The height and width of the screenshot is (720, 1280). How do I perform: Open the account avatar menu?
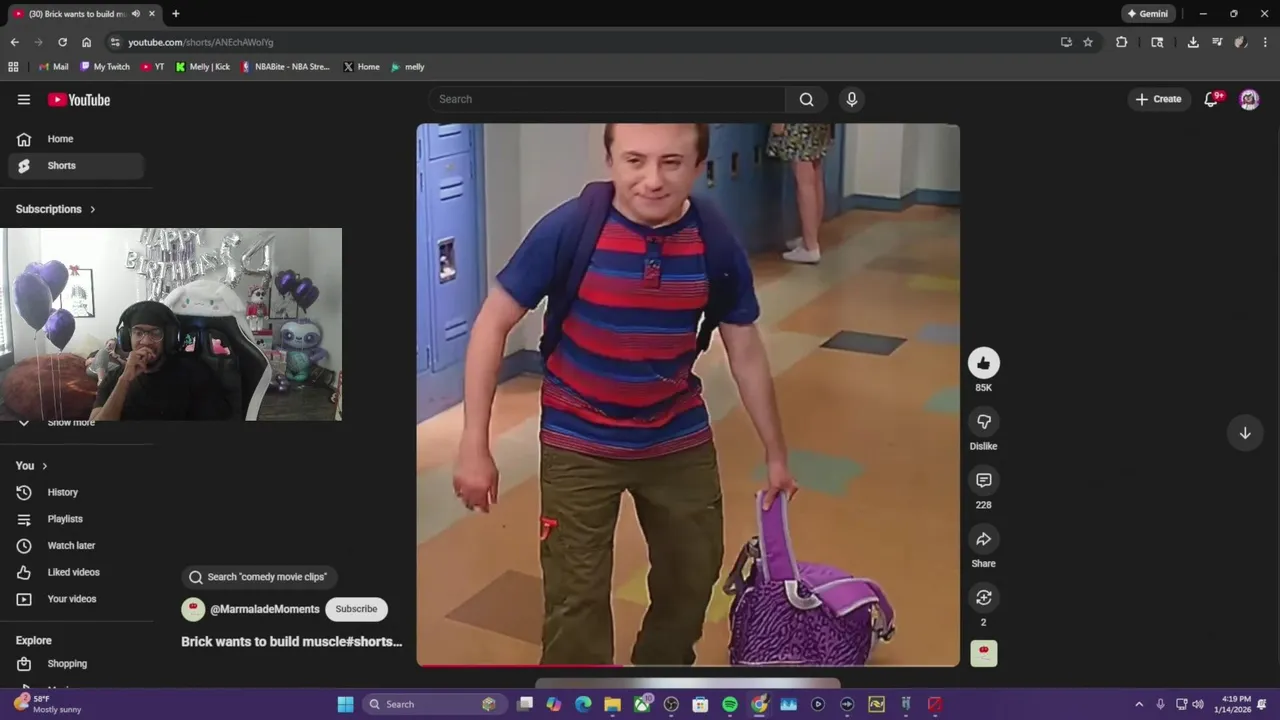coord(1249,99)
